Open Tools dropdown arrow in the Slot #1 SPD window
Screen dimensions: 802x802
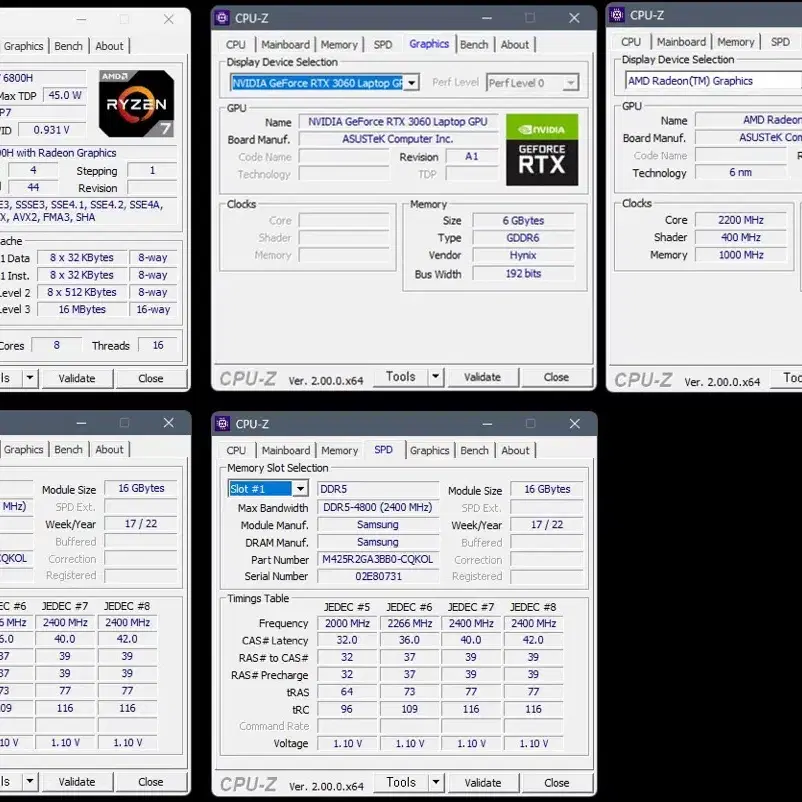(x=436, y=783)
